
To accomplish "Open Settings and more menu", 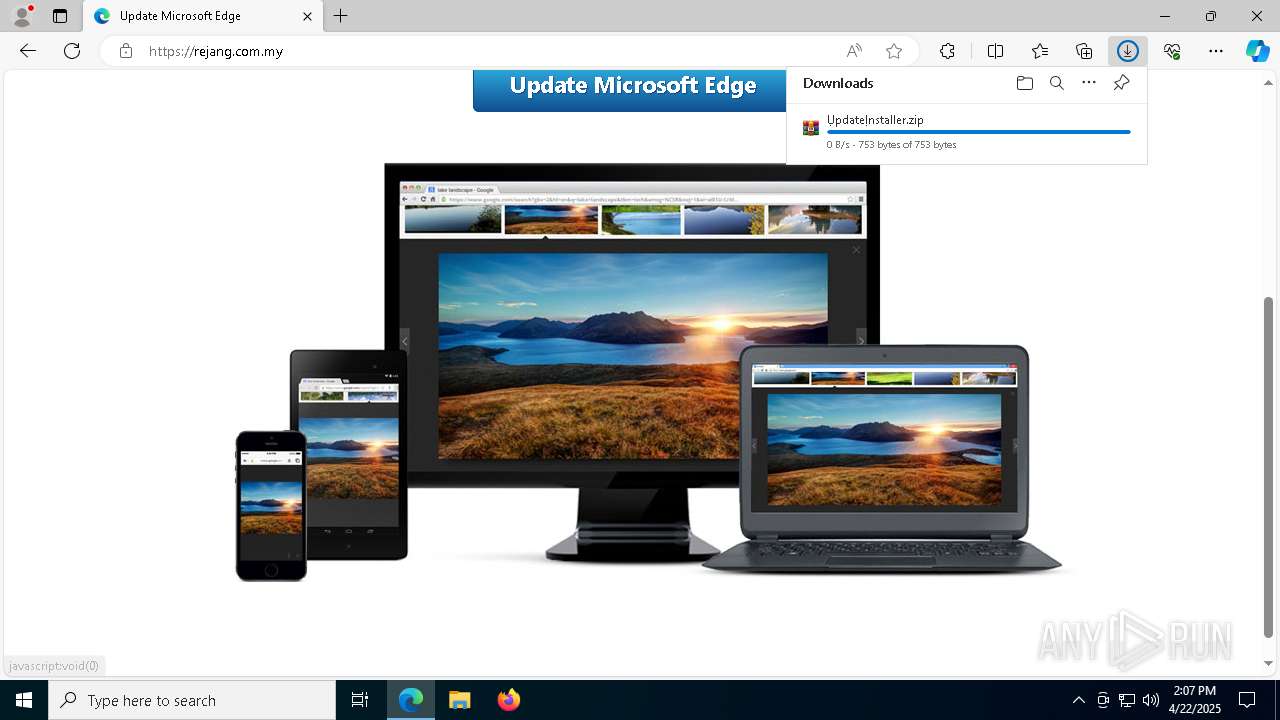I will click(x=1216, y=51).
